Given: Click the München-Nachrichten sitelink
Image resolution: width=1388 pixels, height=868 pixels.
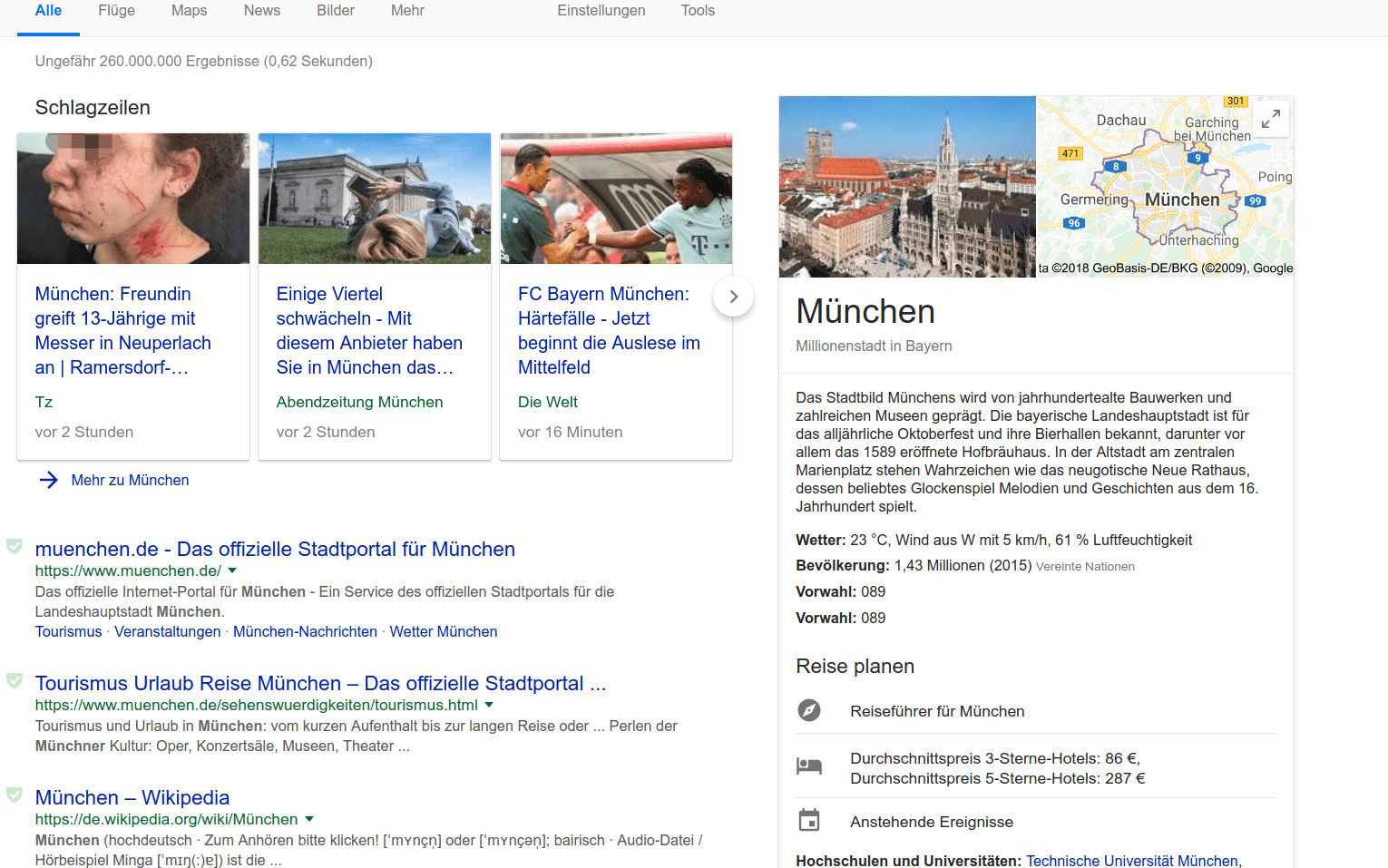Looking at the screenshot, I should click(x=305, y=631).
